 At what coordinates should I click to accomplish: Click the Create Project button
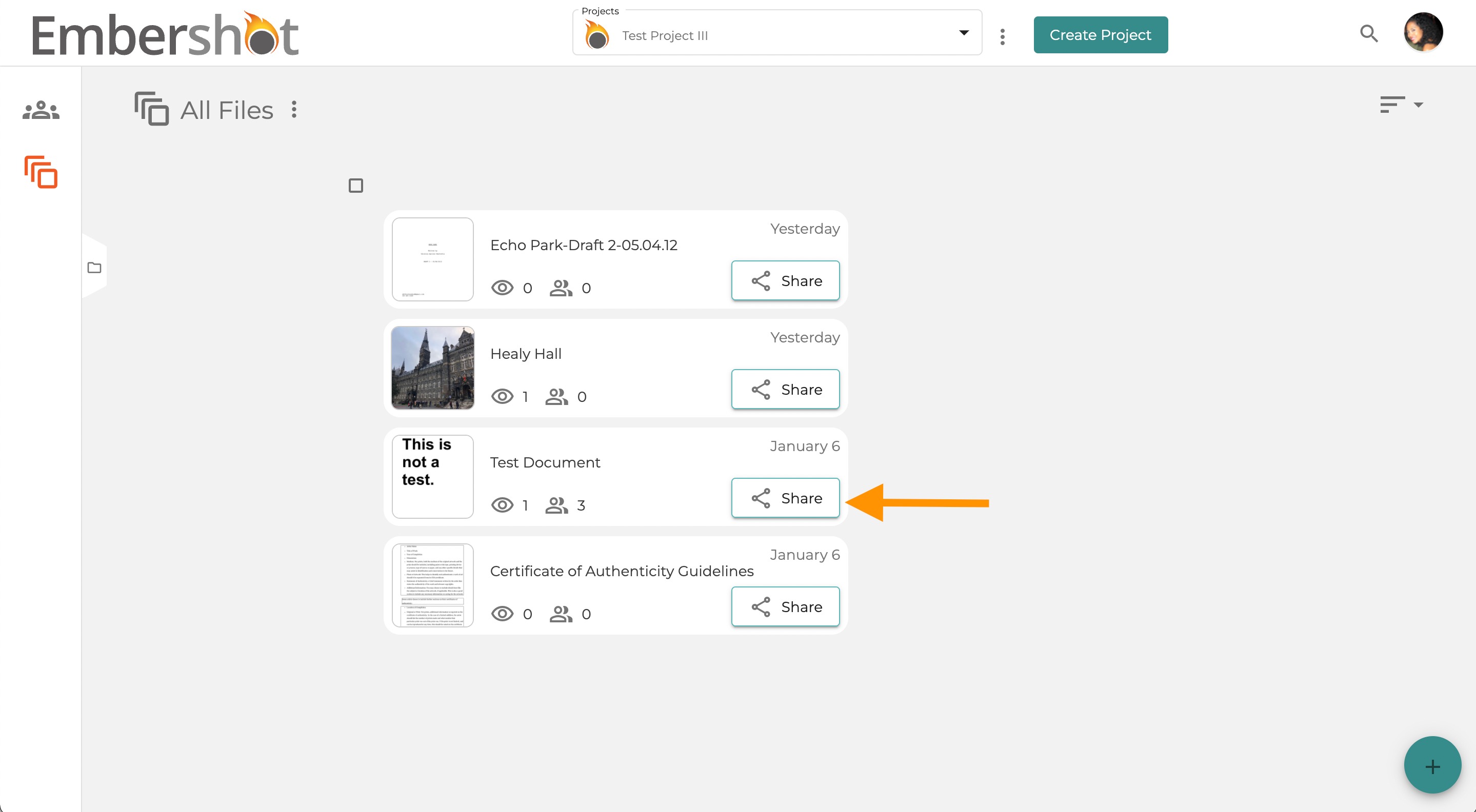[1100, 35]
